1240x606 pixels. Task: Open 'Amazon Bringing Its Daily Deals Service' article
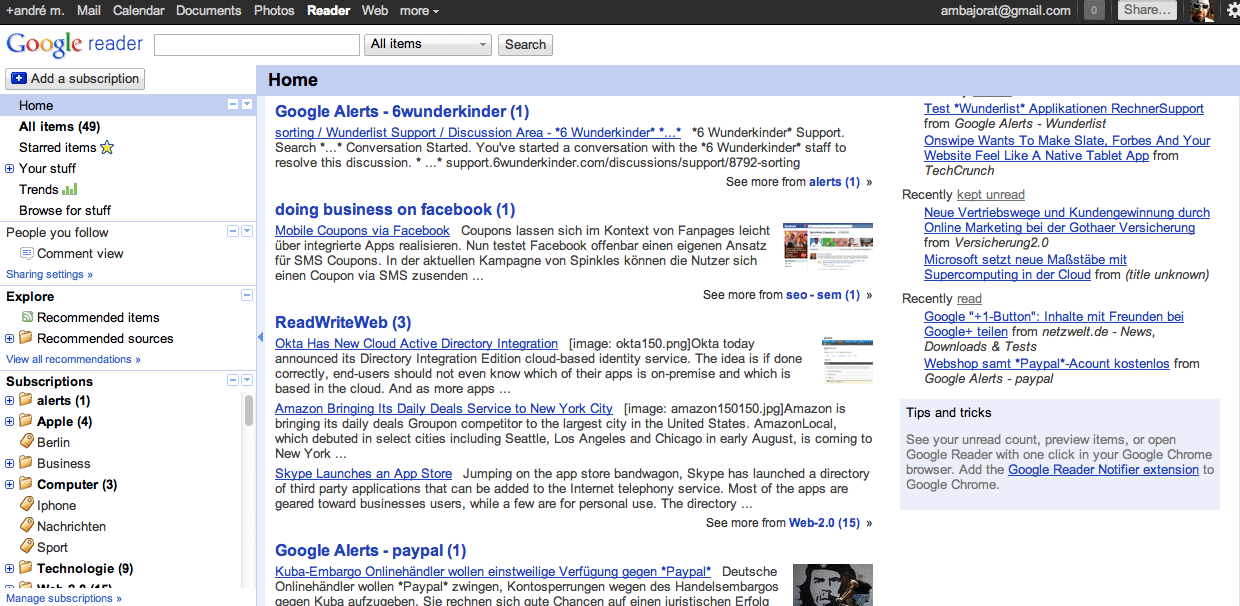pyautogui.click(x=444, y=408)
